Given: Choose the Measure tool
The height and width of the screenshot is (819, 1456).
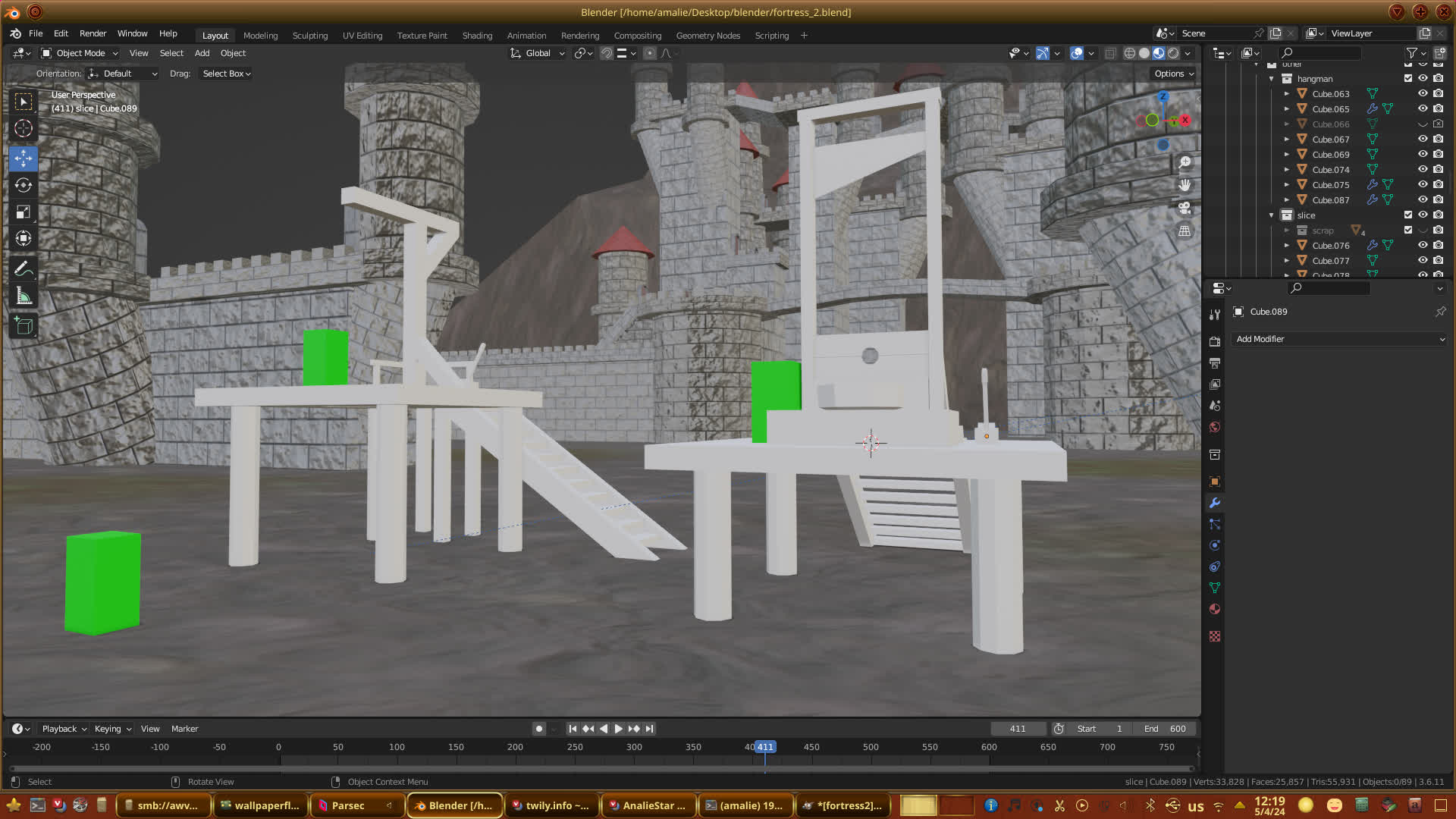Looking at the screenshot, I should [24, 297].
